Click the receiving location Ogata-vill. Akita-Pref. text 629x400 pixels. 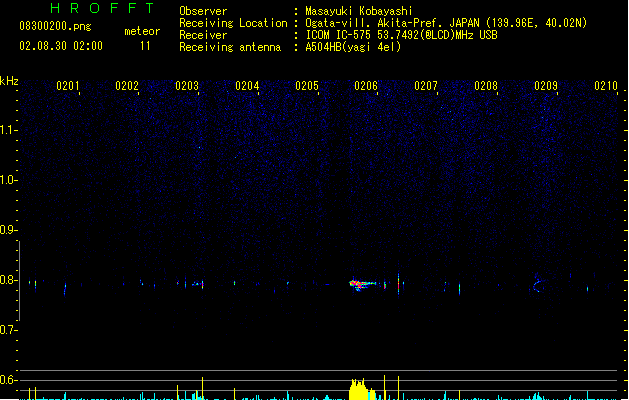click(375, 23)
